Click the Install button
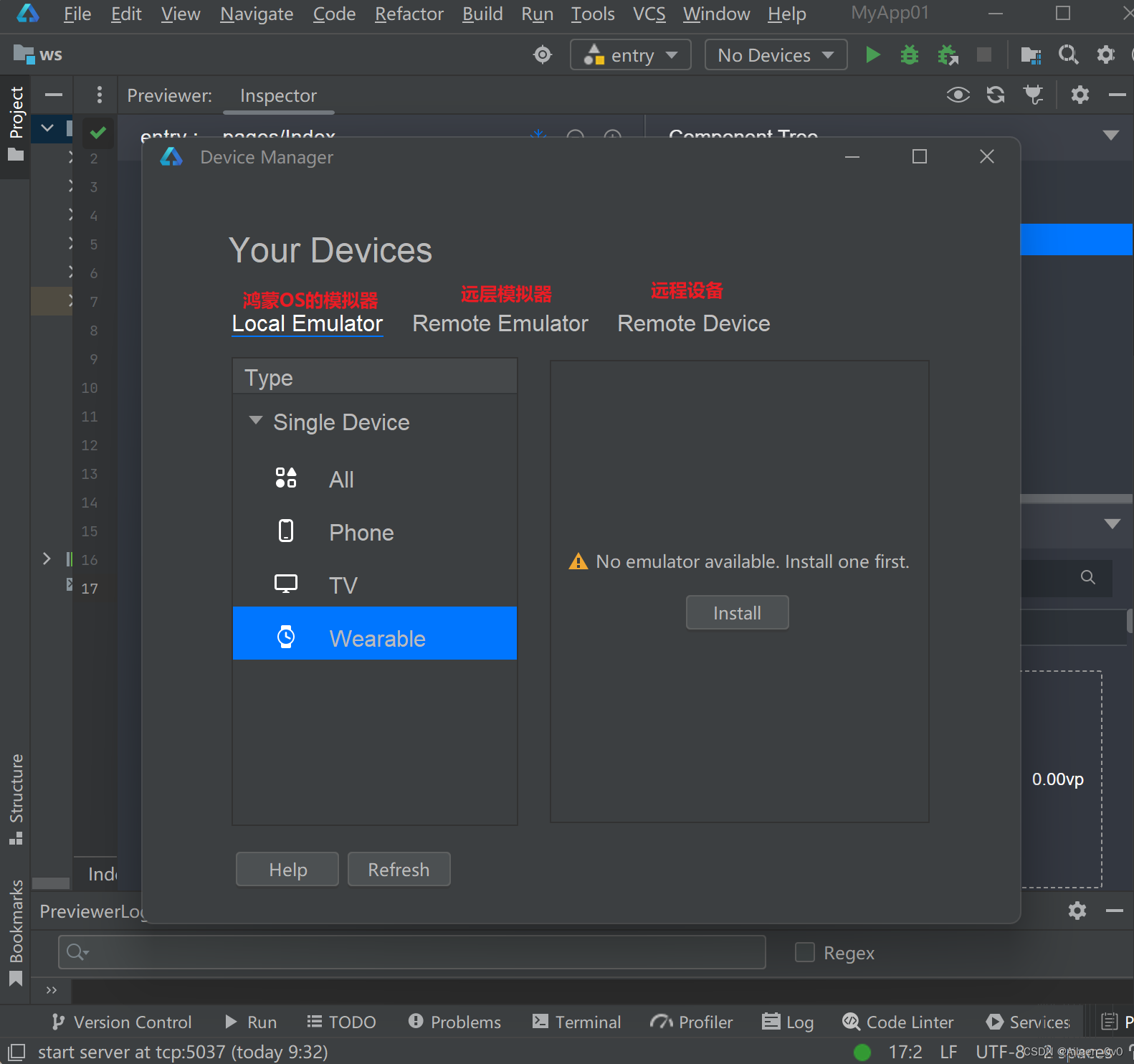 pos(737,613)
